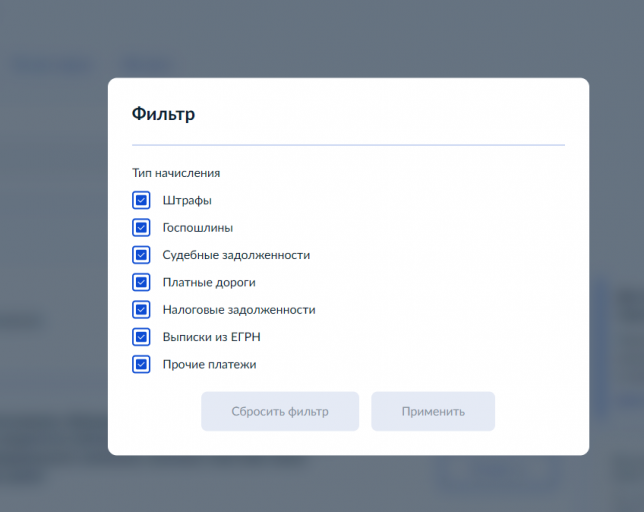Click the Тип начисления heading

tap(176, 173)
